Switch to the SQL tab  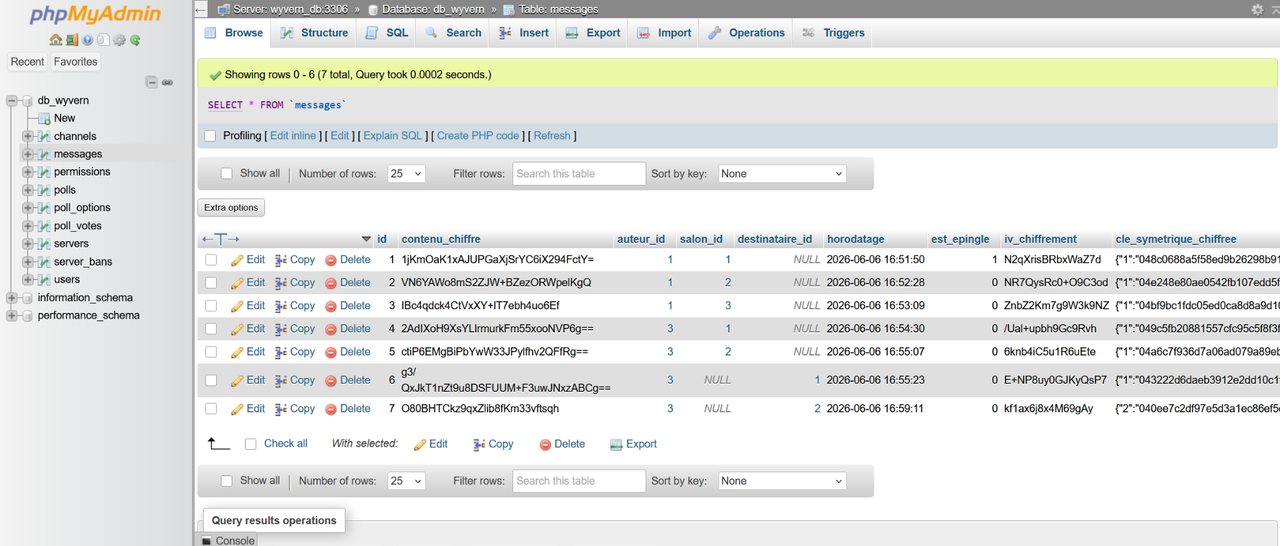[386, 33]
